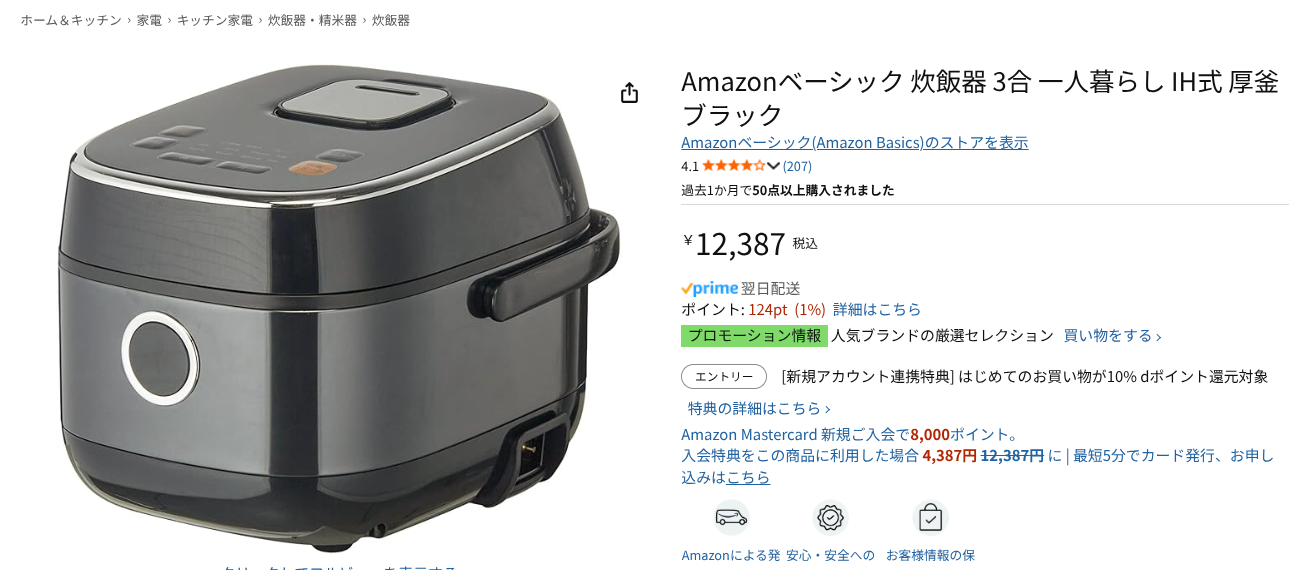
Task: Go to 家電 breadcrumb category
Action: tap(149, 20)
